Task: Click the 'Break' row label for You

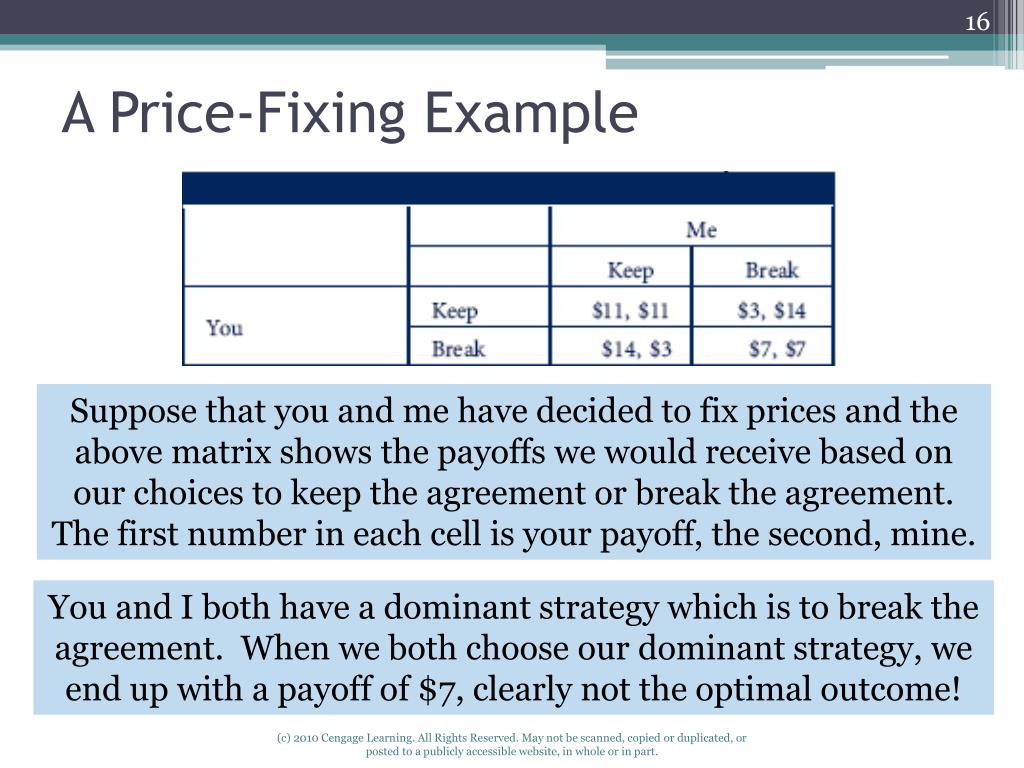Action: [479, 347]
